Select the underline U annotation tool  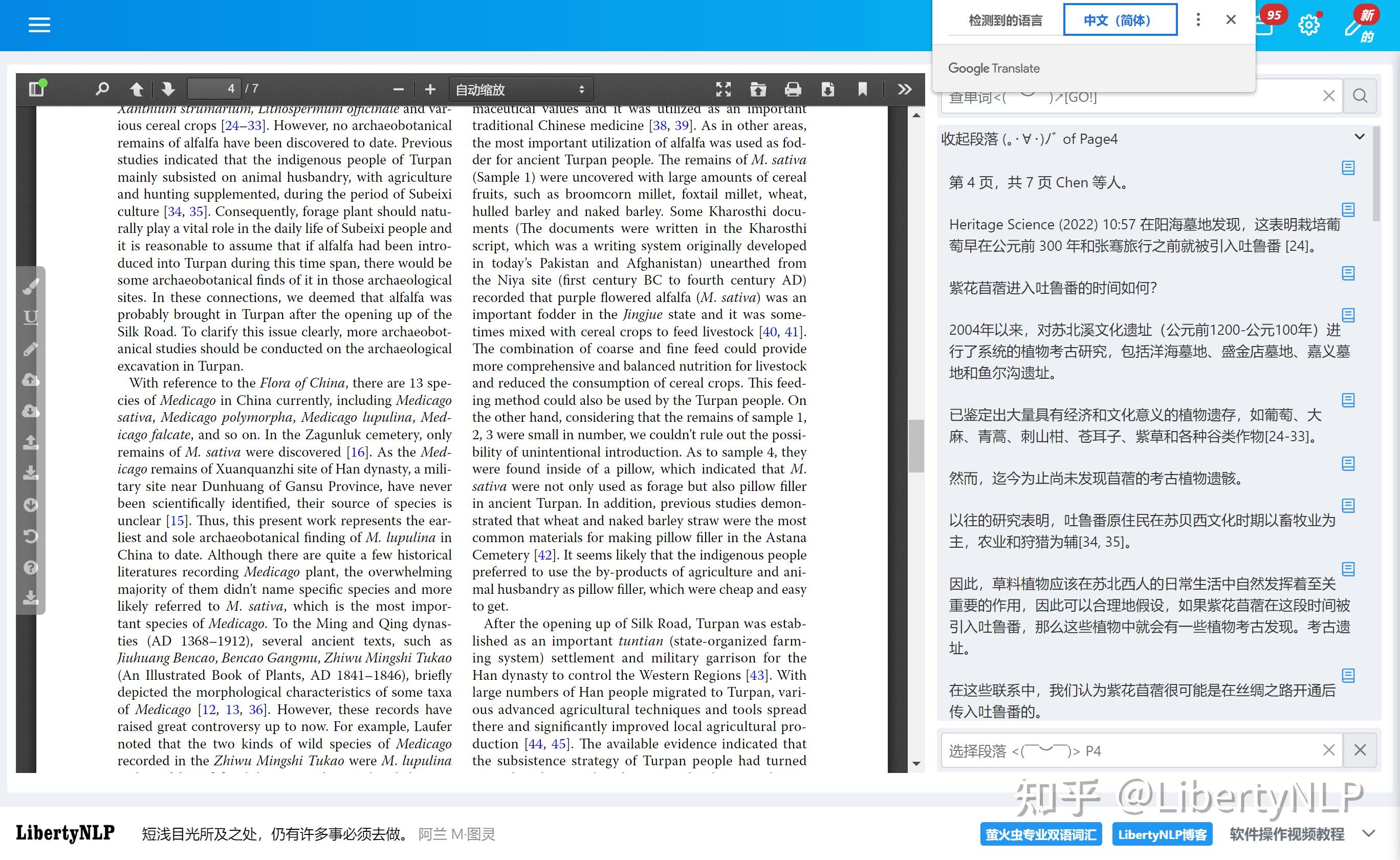[31, 317]
